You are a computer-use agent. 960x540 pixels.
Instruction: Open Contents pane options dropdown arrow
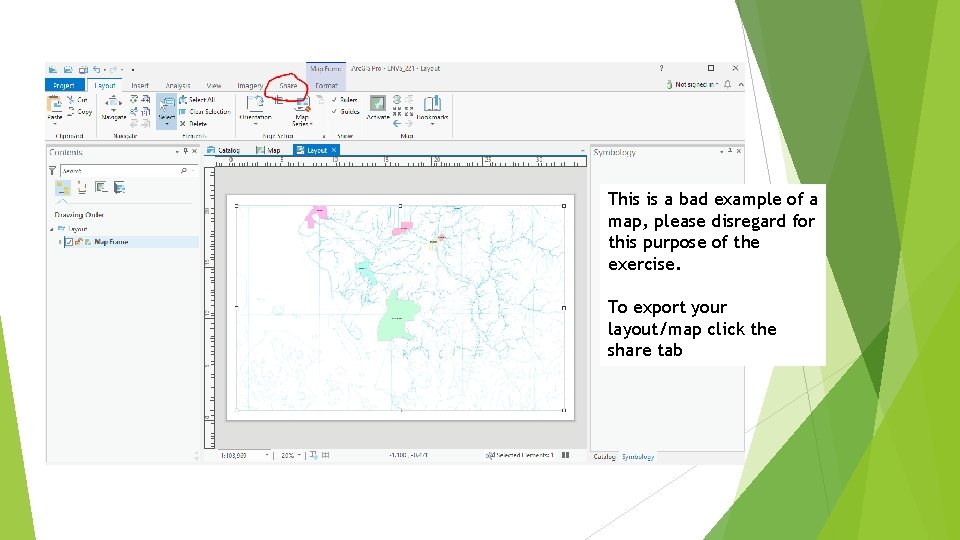177,151
